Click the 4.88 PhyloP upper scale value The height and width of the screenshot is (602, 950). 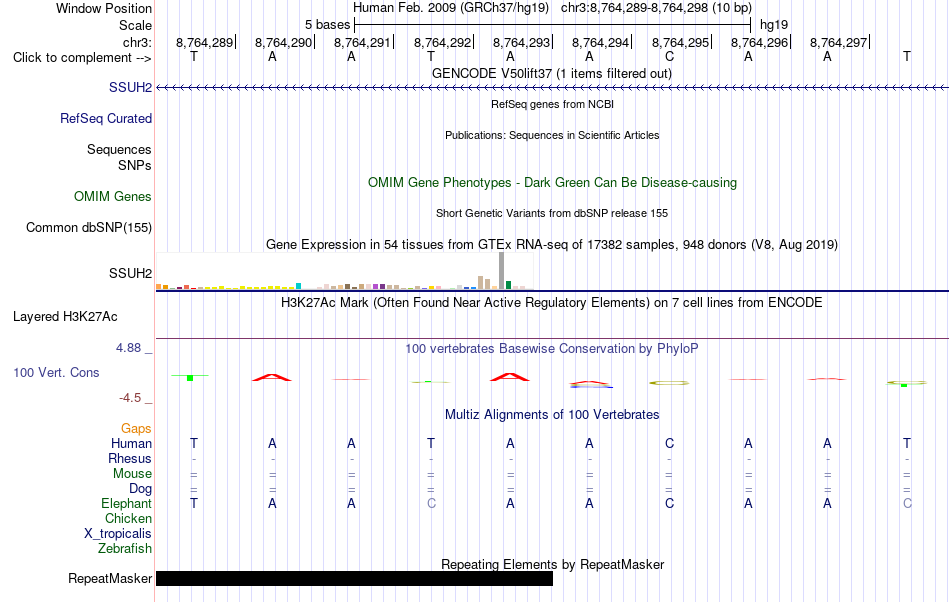click(128, 348)
